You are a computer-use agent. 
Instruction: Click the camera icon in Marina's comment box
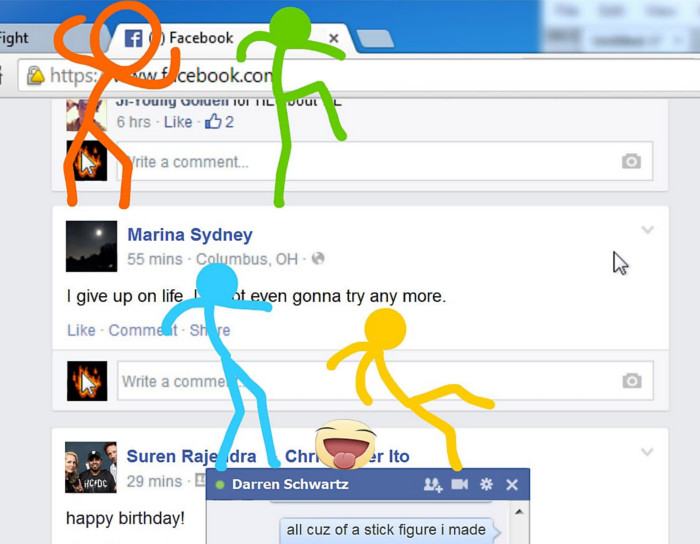pyautogui.click(x=631, y=381)
